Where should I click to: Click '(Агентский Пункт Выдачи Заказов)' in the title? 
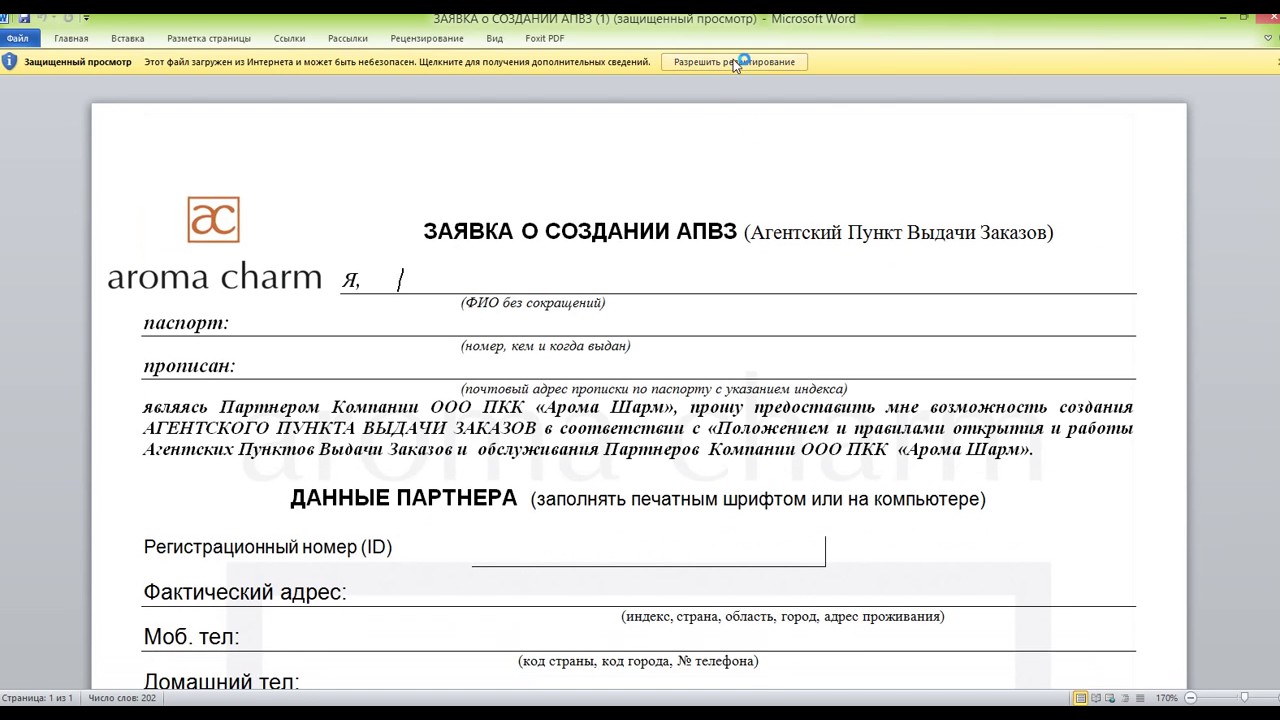(898, 233)
